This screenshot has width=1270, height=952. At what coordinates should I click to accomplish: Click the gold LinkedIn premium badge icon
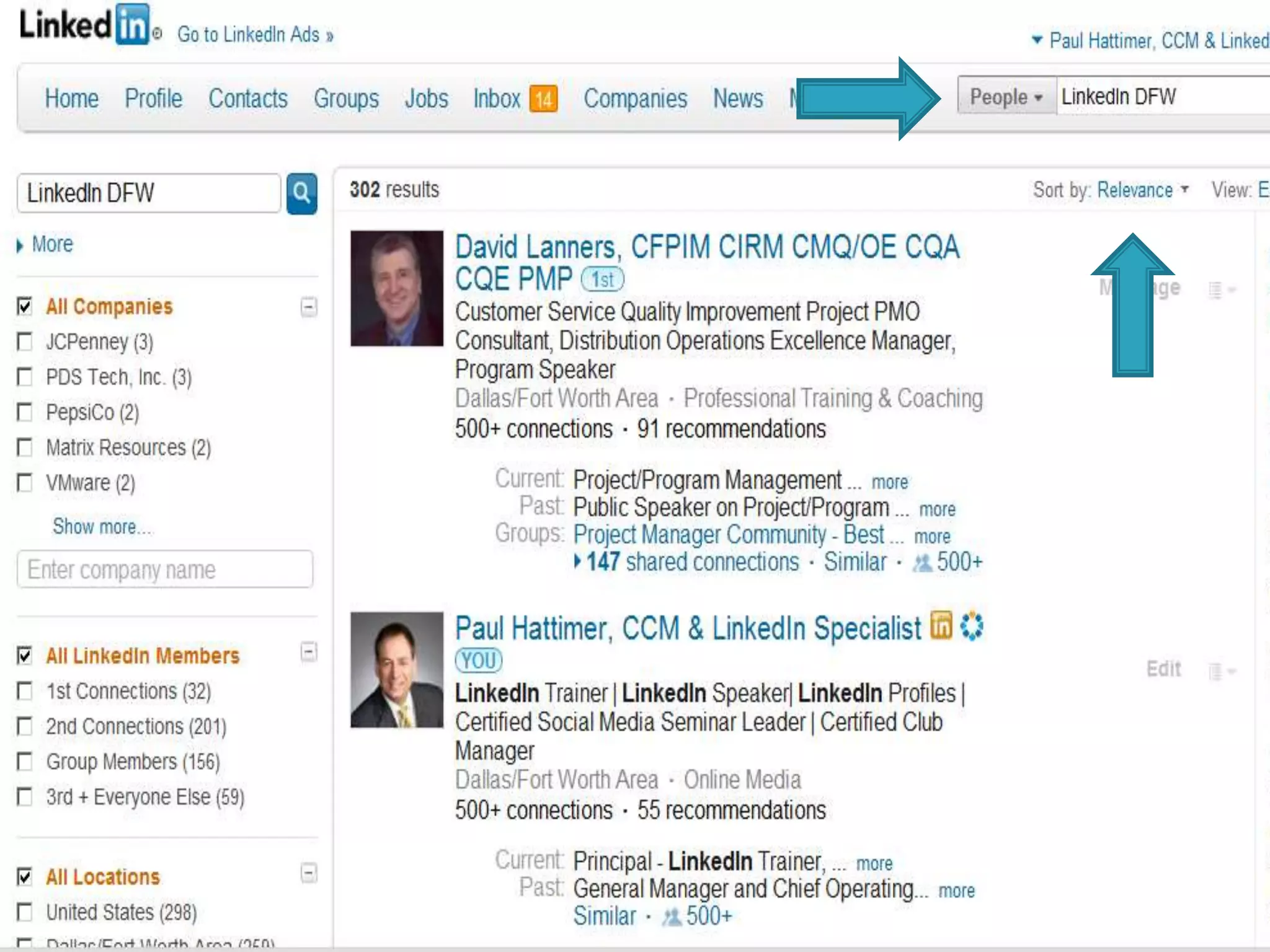coord(941,625)
